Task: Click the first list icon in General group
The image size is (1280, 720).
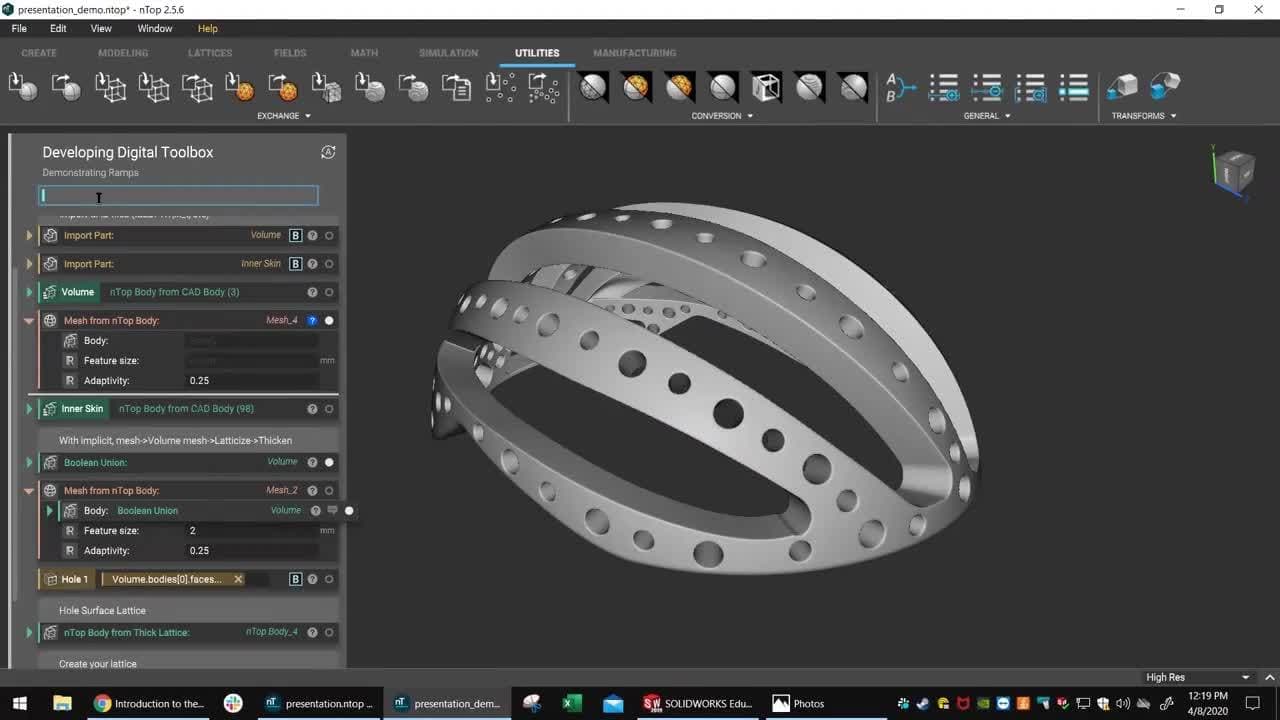Action: coord(944,87)
